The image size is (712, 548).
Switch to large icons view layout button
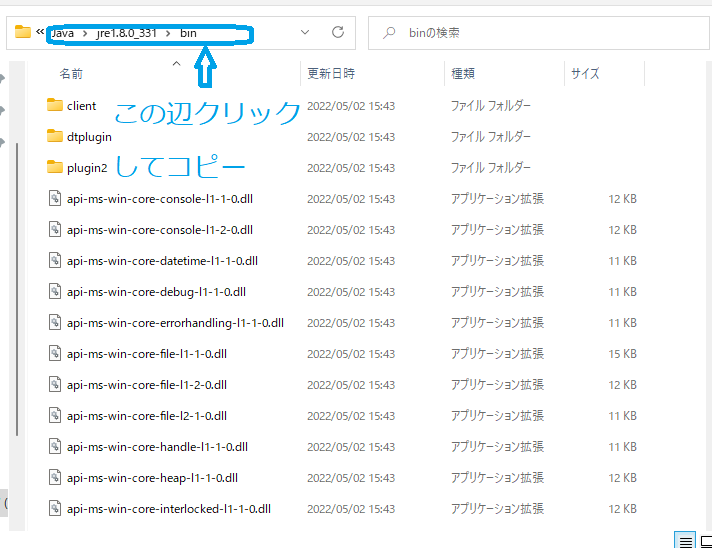point(706,540)
